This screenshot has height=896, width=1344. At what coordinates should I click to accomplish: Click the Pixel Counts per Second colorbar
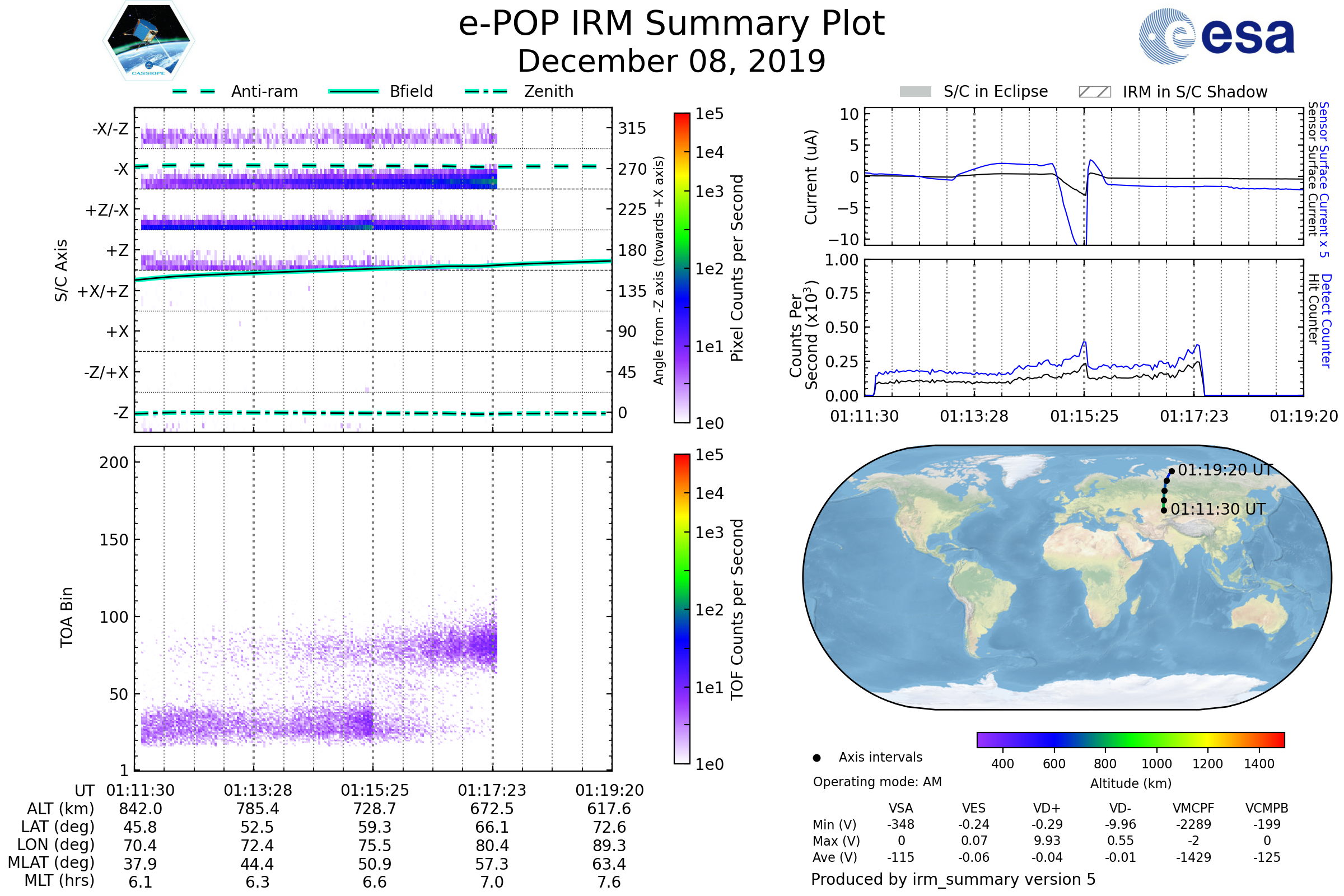[682, 268]
